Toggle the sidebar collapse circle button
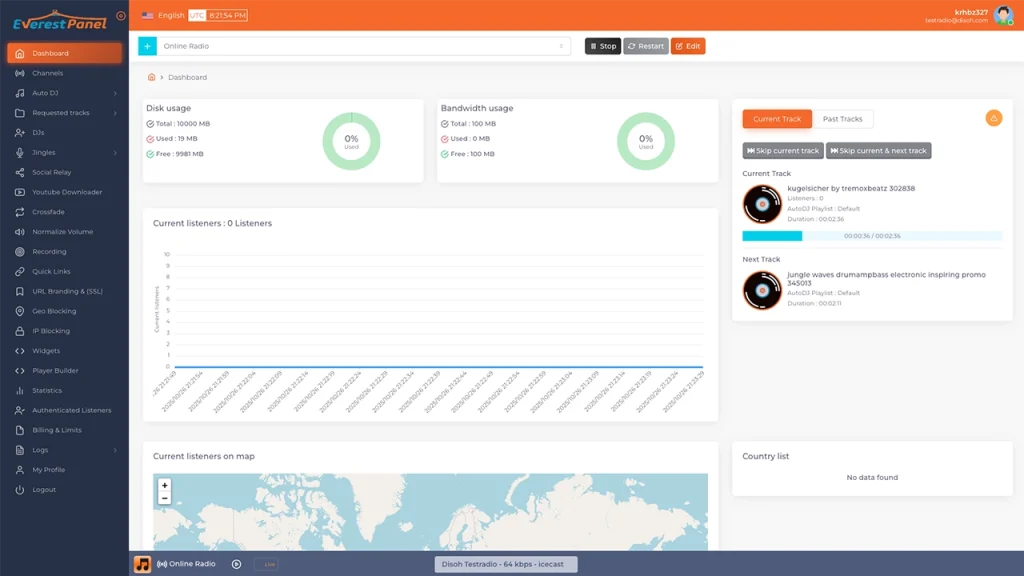Screen dimensions: 1024x576 pyautogui.click(x=121, y=16)
